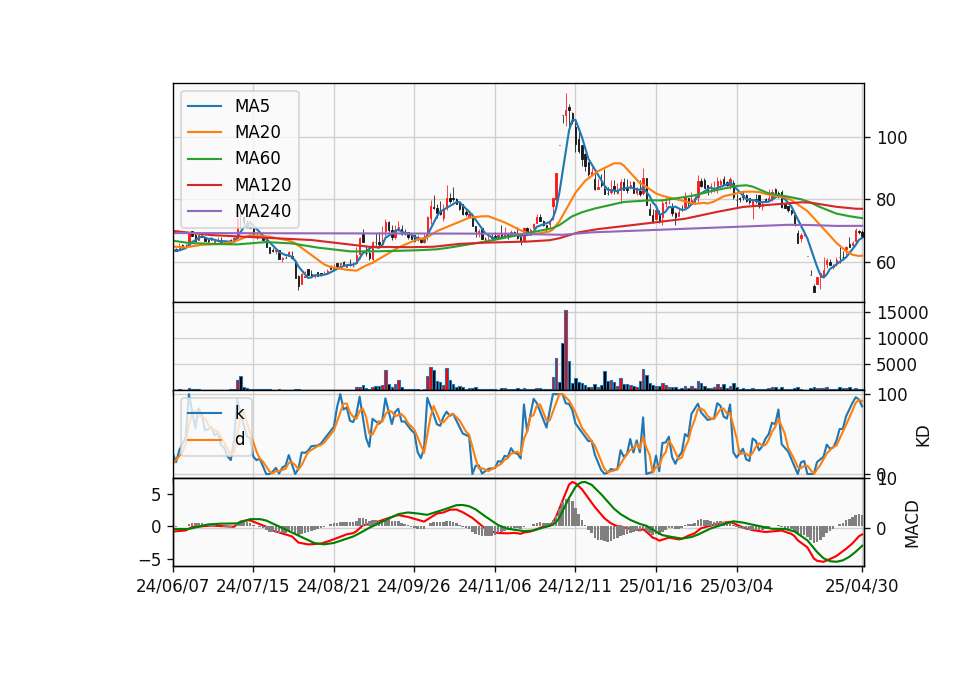Click the purple MA240 legend line sample
The width and height of the screenshot is (960, 690).
[x=204, y=212]
